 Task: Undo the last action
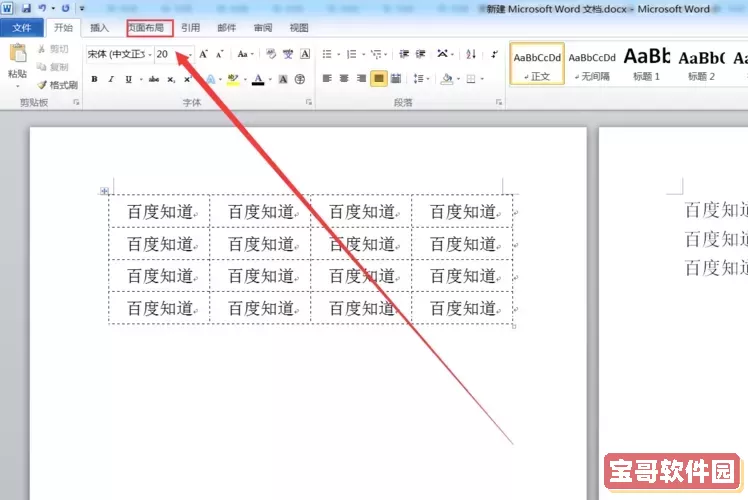pos(43,8)
